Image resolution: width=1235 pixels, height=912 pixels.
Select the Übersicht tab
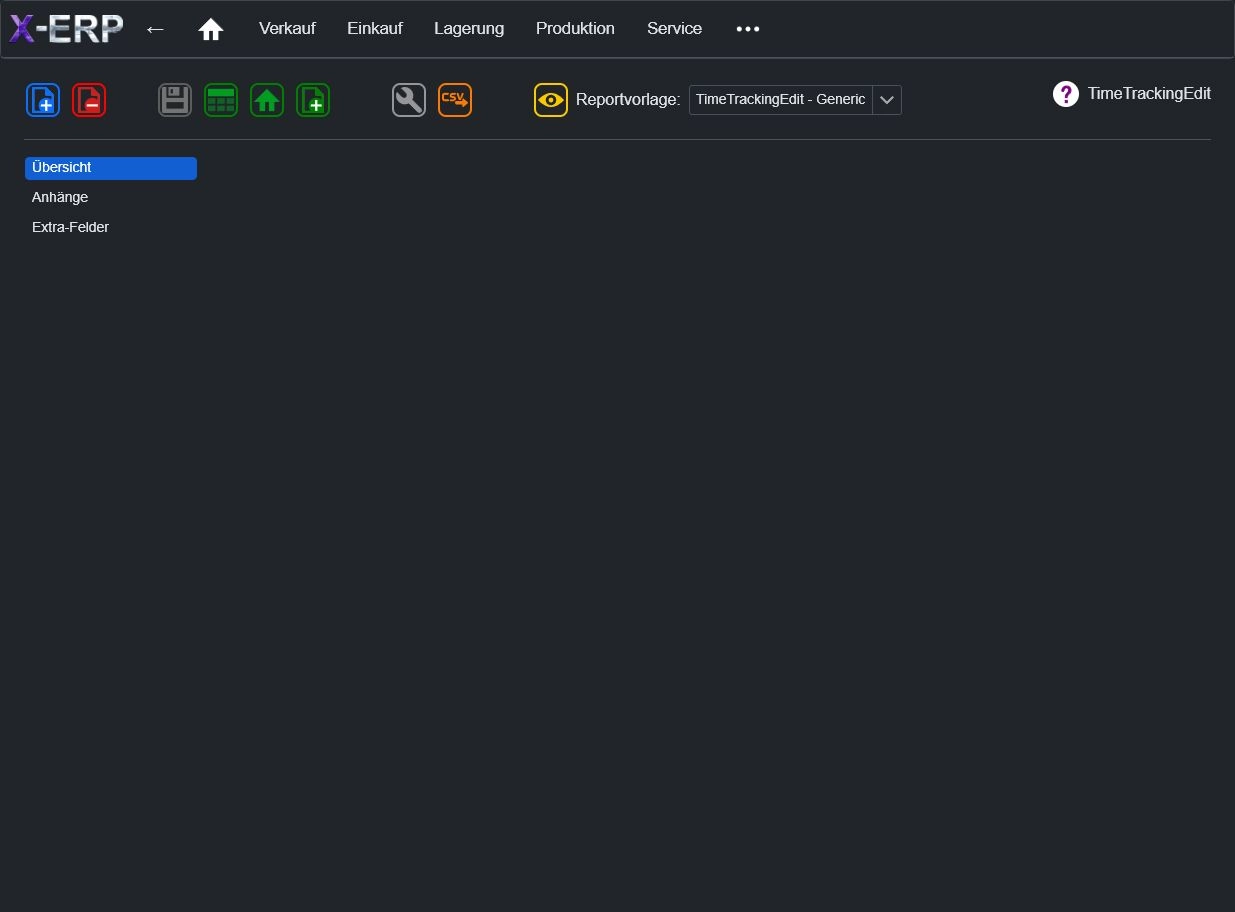pyautogui.click(x=111, y=168)
